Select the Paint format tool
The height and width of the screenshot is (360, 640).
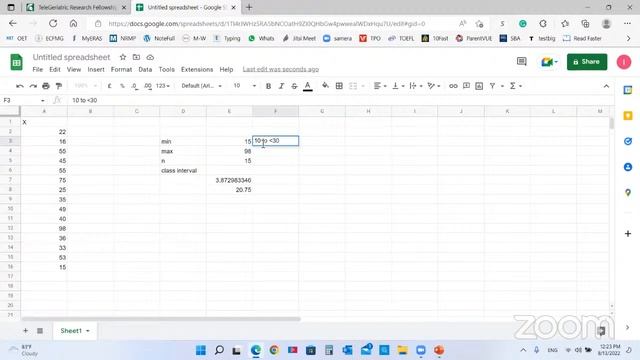coord(59,86)
